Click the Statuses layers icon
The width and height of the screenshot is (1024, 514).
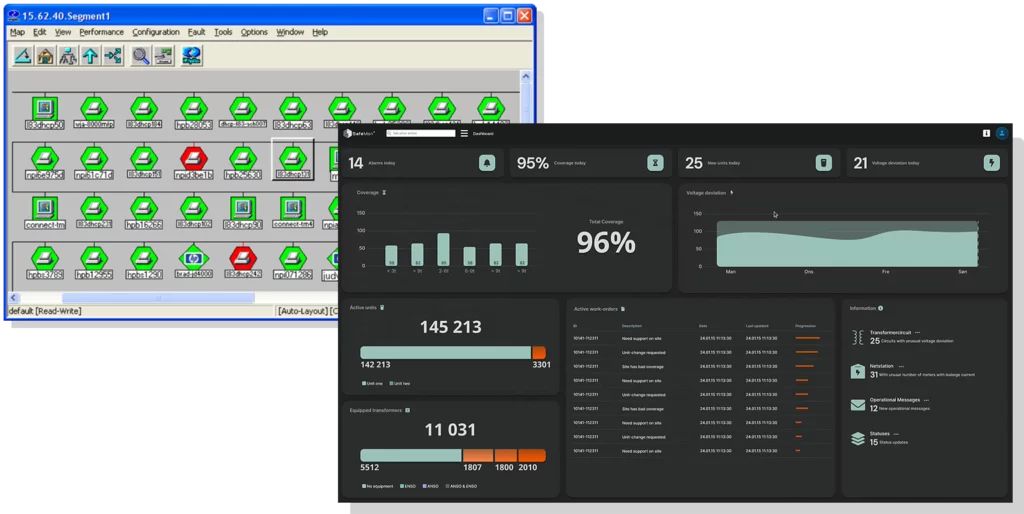[858, 438]
